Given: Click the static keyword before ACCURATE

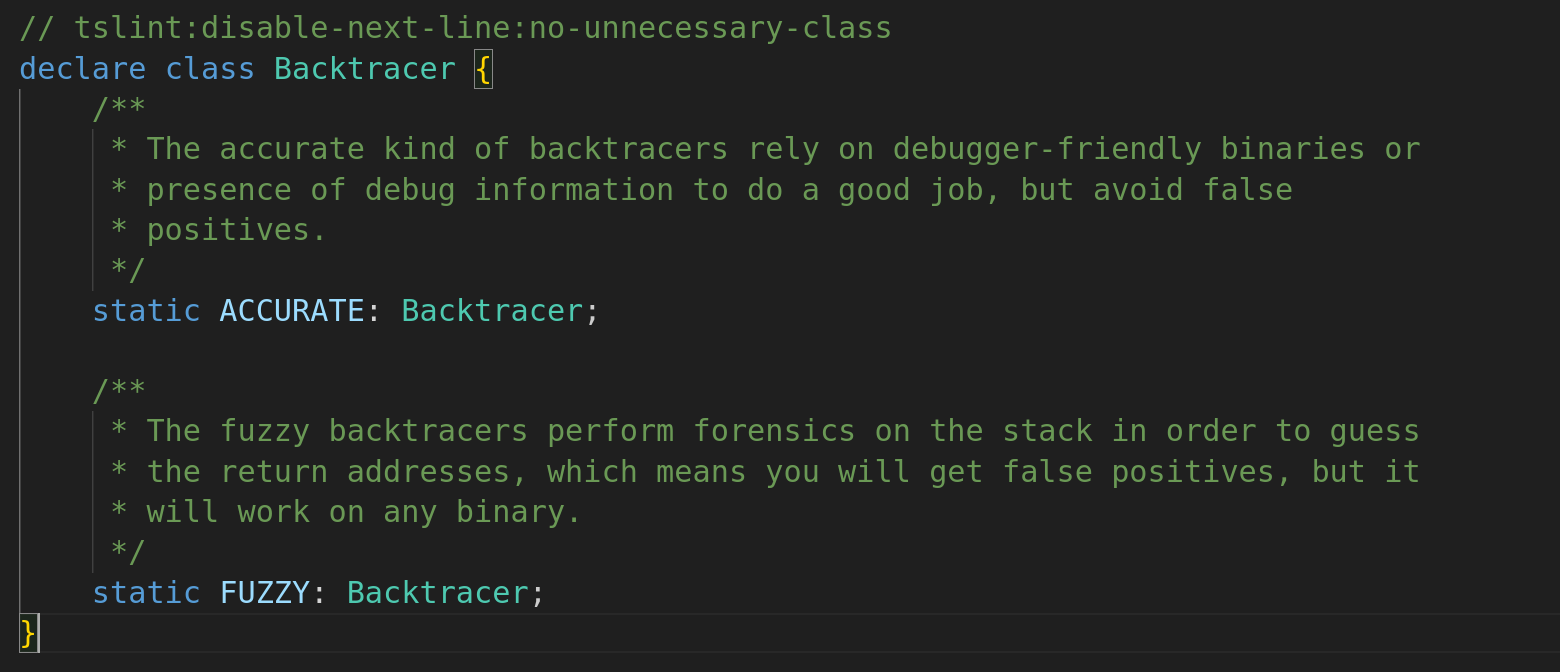Looking at the screenshot, I should click(x=146, y=311).
